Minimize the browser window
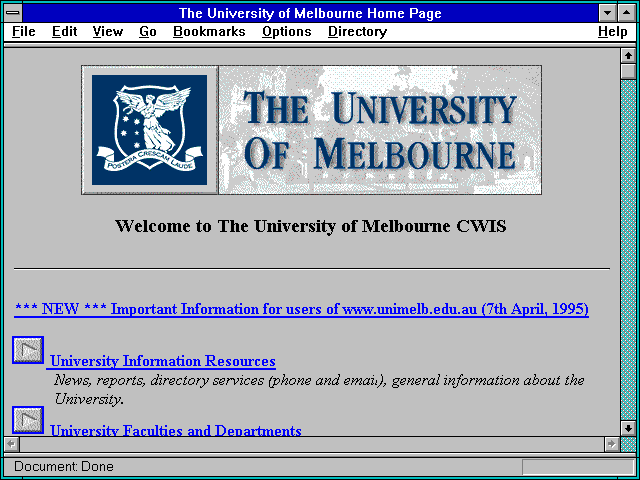Viewport: 640px width, 480px height. [607, 13]
